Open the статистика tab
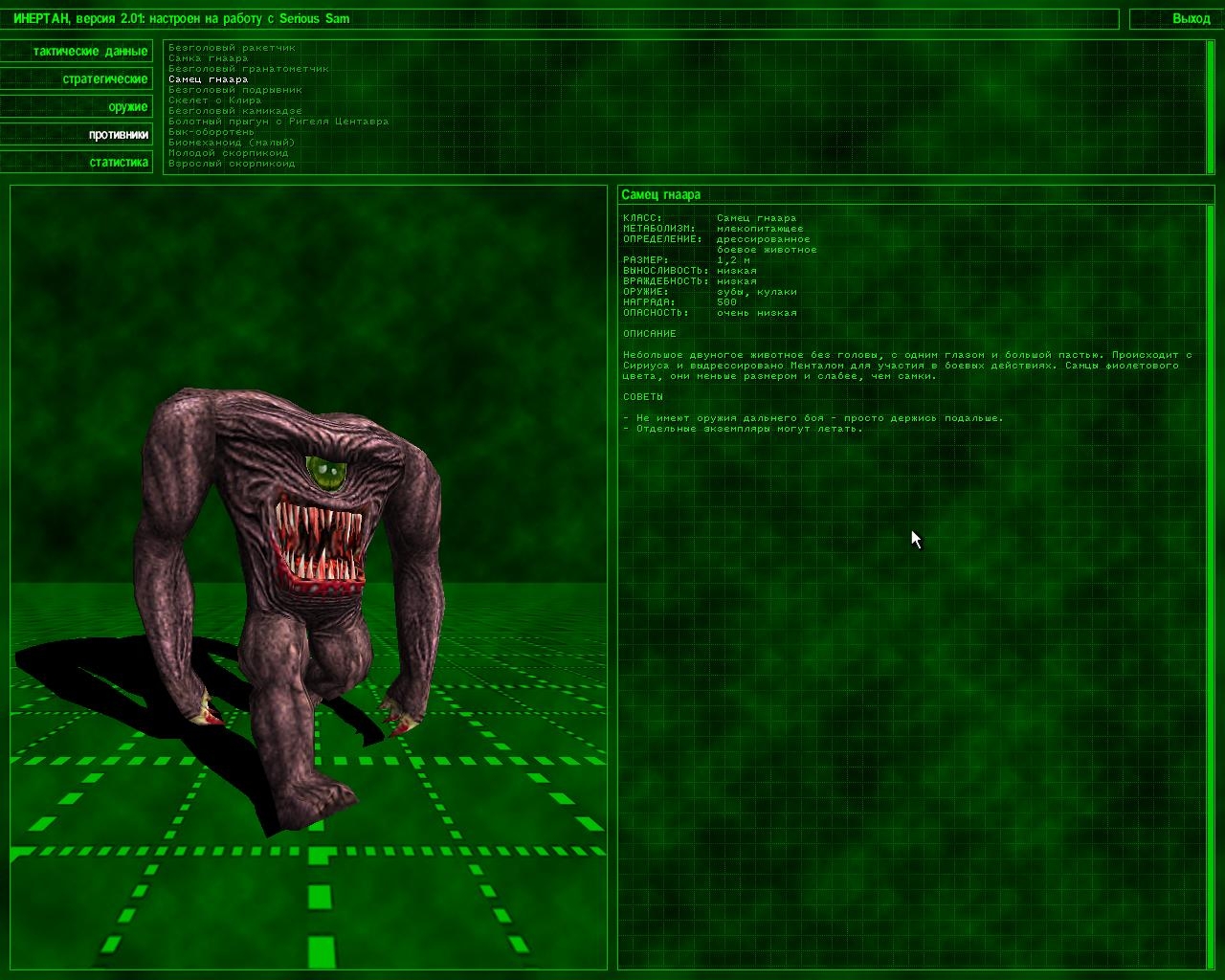This screenshot has height=980, width=1225. click(77, 162)
